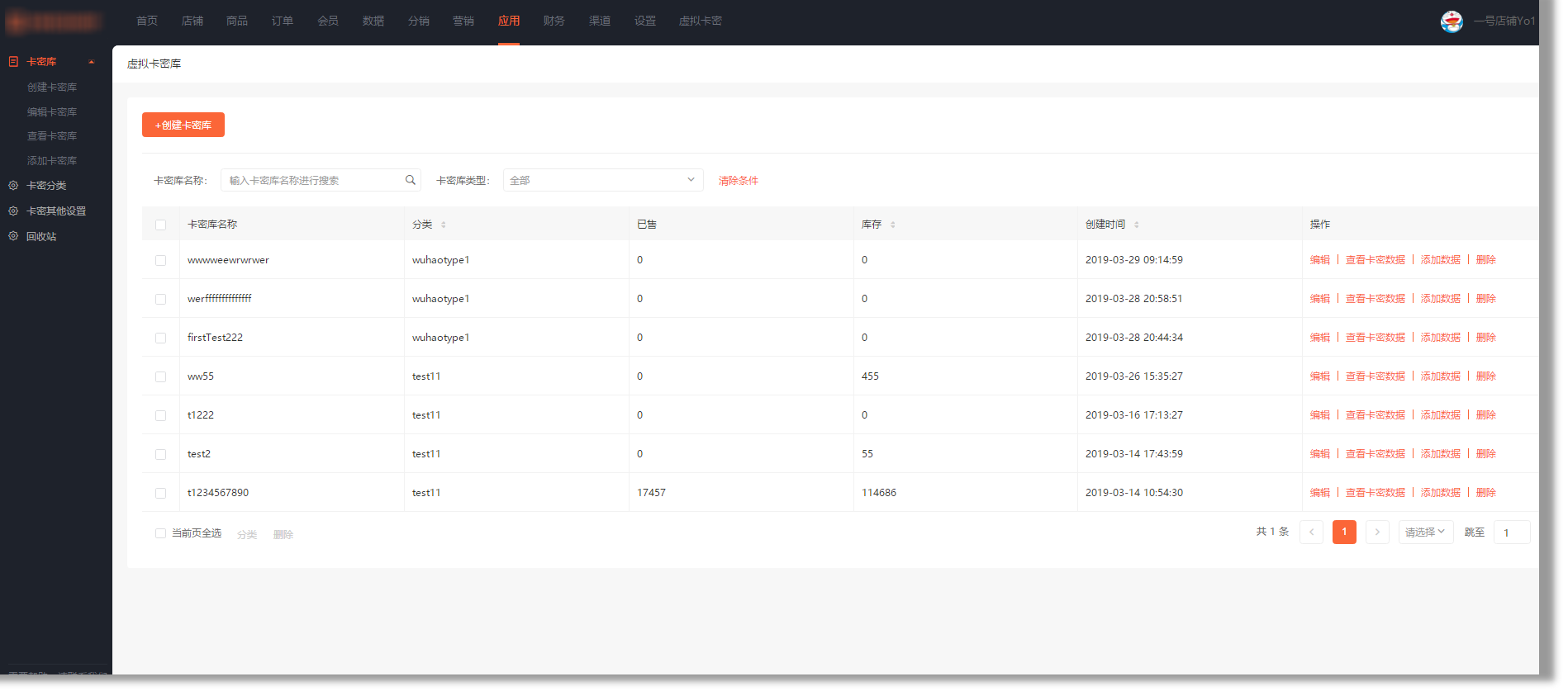Sort table by 分类 sort icon
The height and width of the screenshot is (691, 1568).
443,225
